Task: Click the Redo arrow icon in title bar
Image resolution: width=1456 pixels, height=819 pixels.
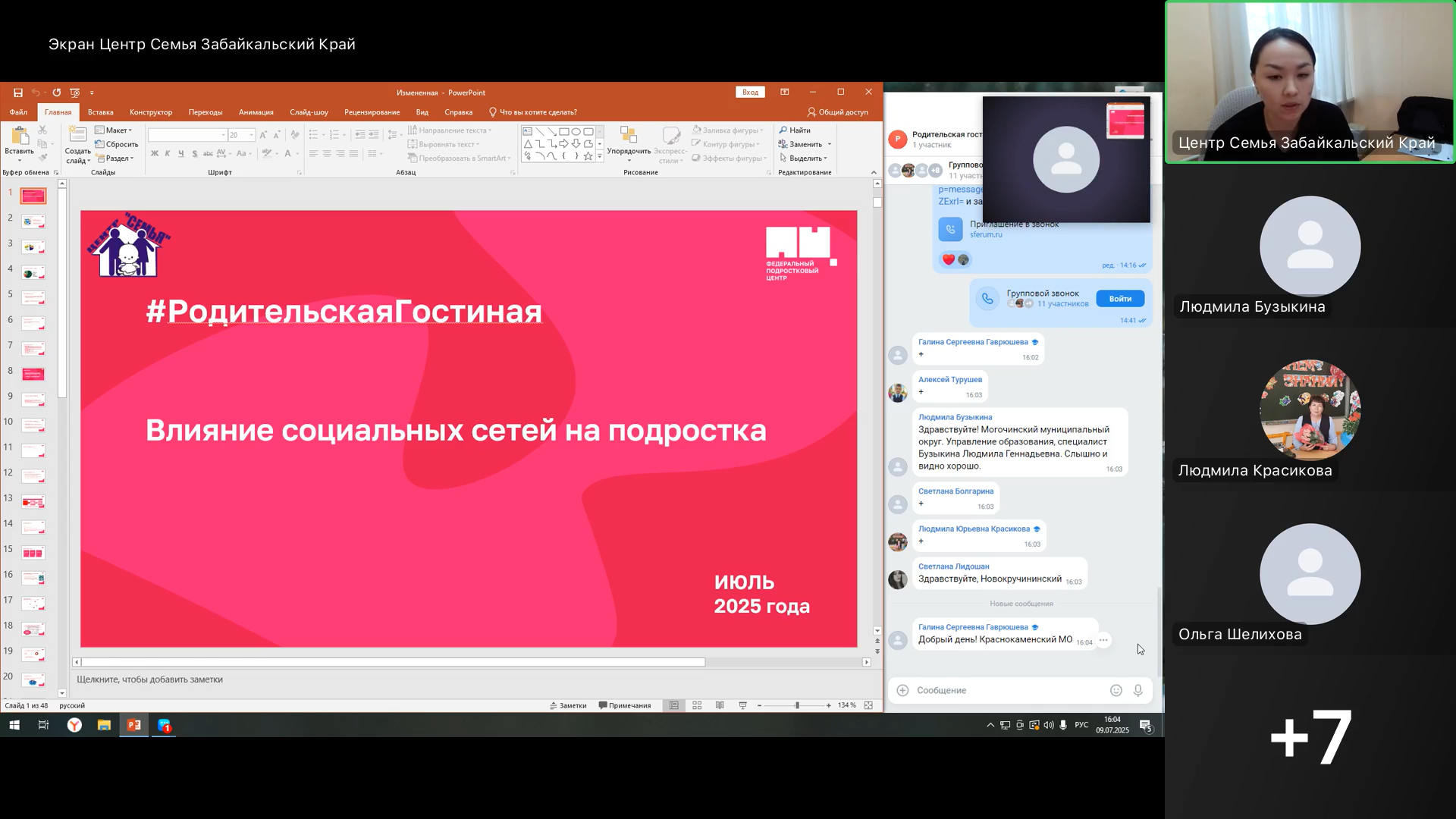Action: tap(57, 93)
